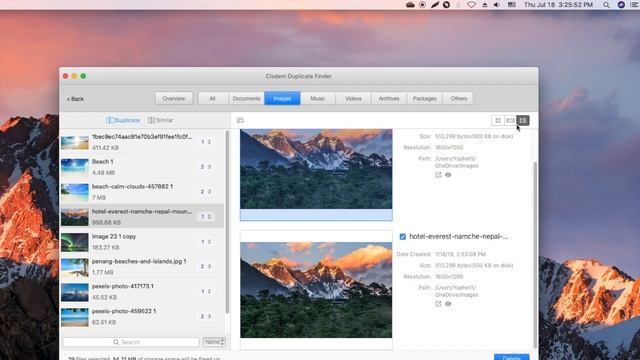The width and height of the screenshot is (640, 360).
Task: Reveal the bottom mountain image in Finder
Action: pos(438,304)
